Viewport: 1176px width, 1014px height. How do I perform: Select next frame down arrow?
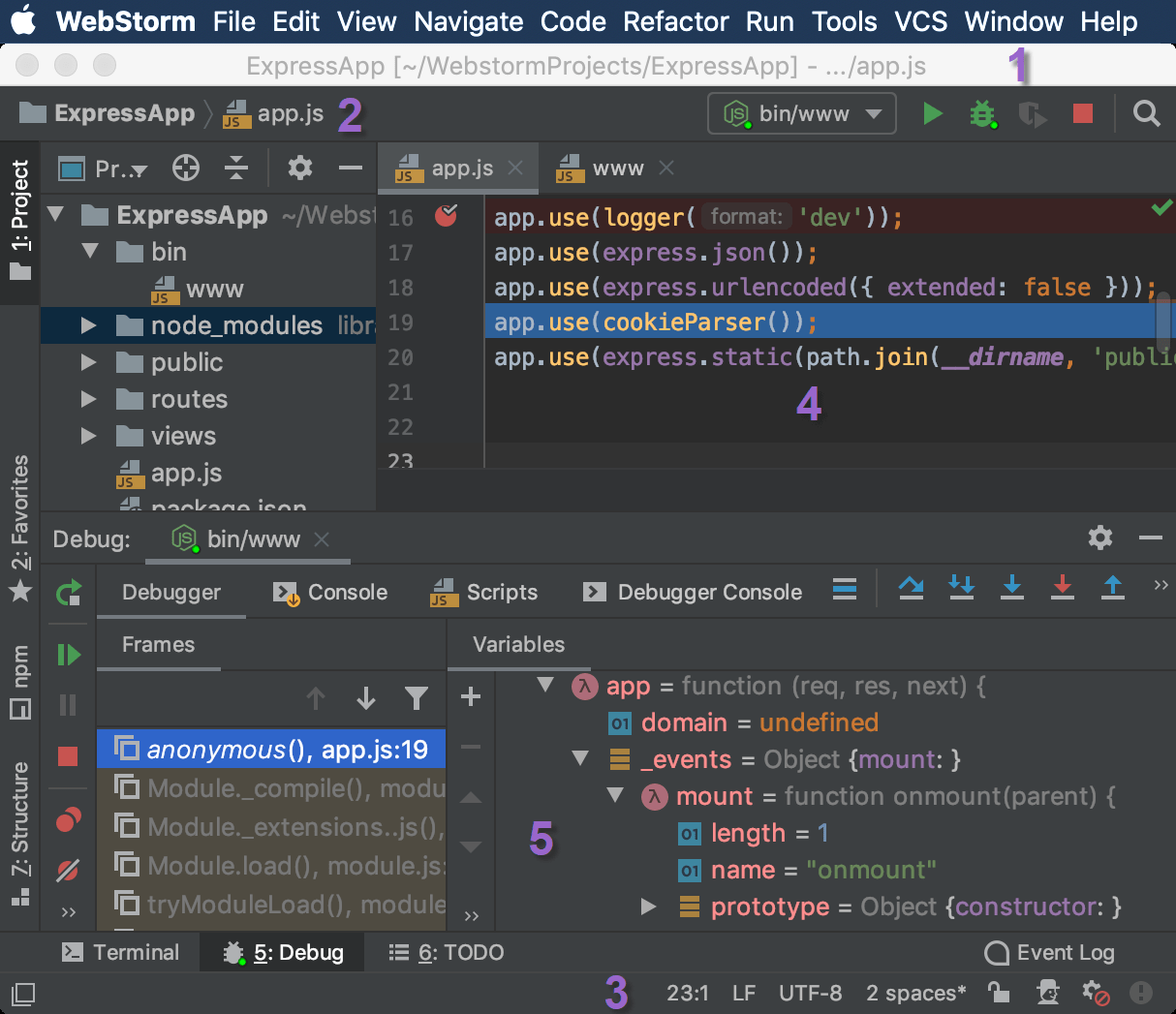tap(366, 698)
